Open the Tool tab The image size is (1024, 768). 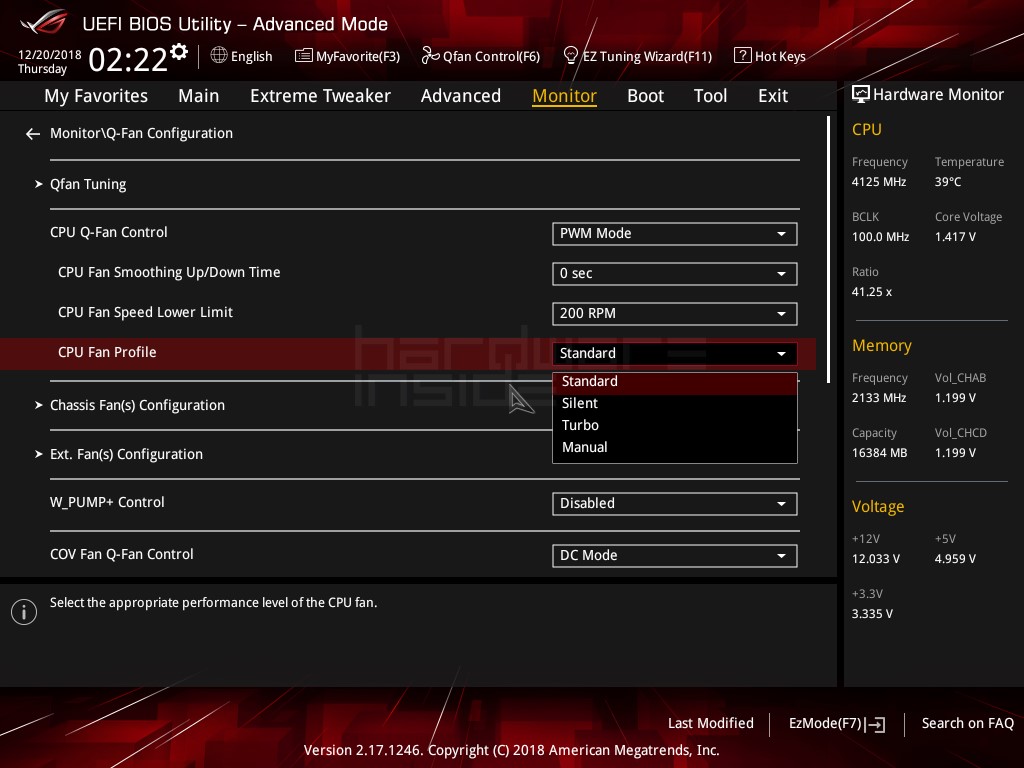[x=710, y=96]
